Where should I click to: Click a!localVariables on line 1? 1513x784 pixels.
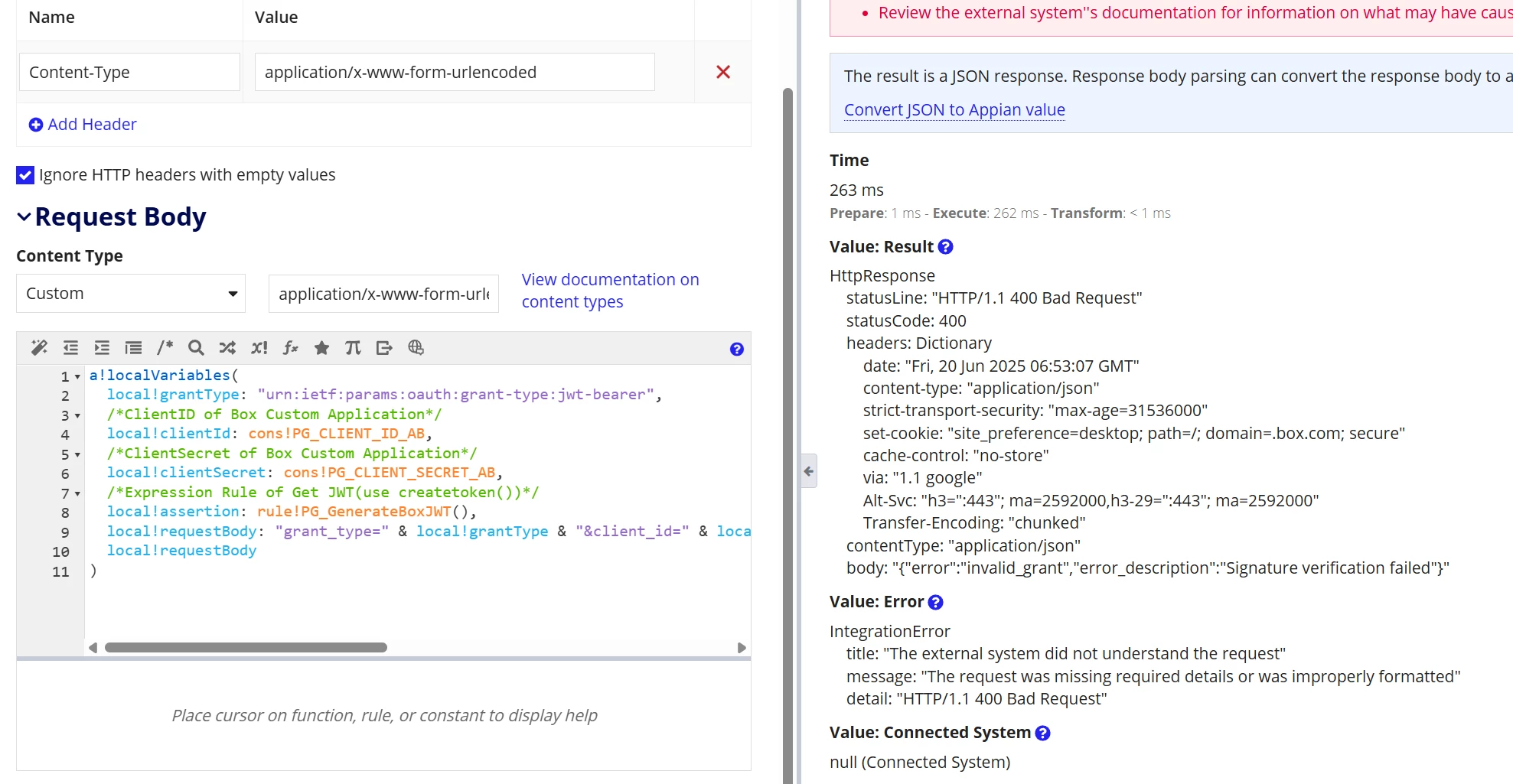click(159, 376)
